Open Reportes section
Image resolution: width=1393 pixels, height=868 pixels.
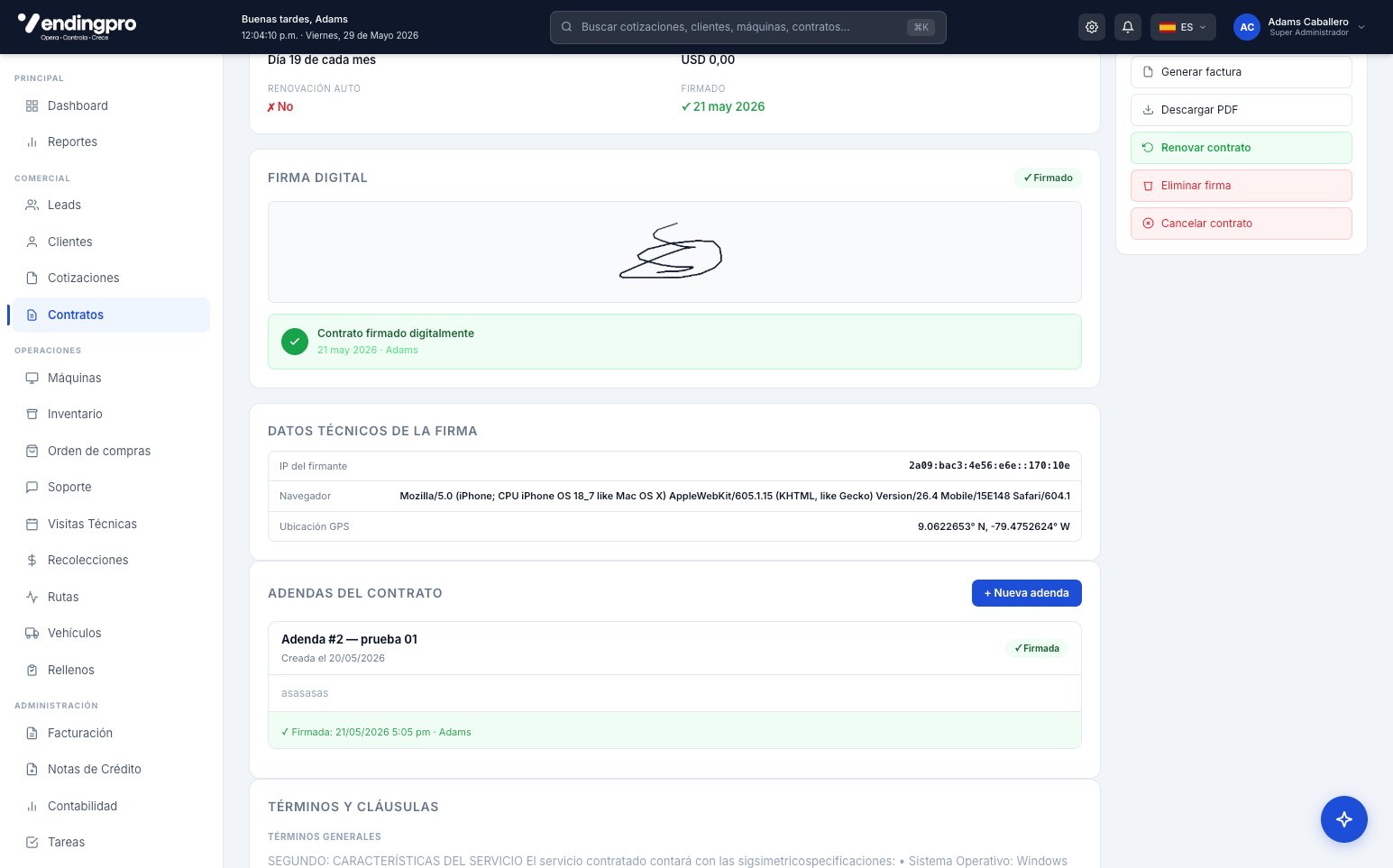tap(111, 142)
